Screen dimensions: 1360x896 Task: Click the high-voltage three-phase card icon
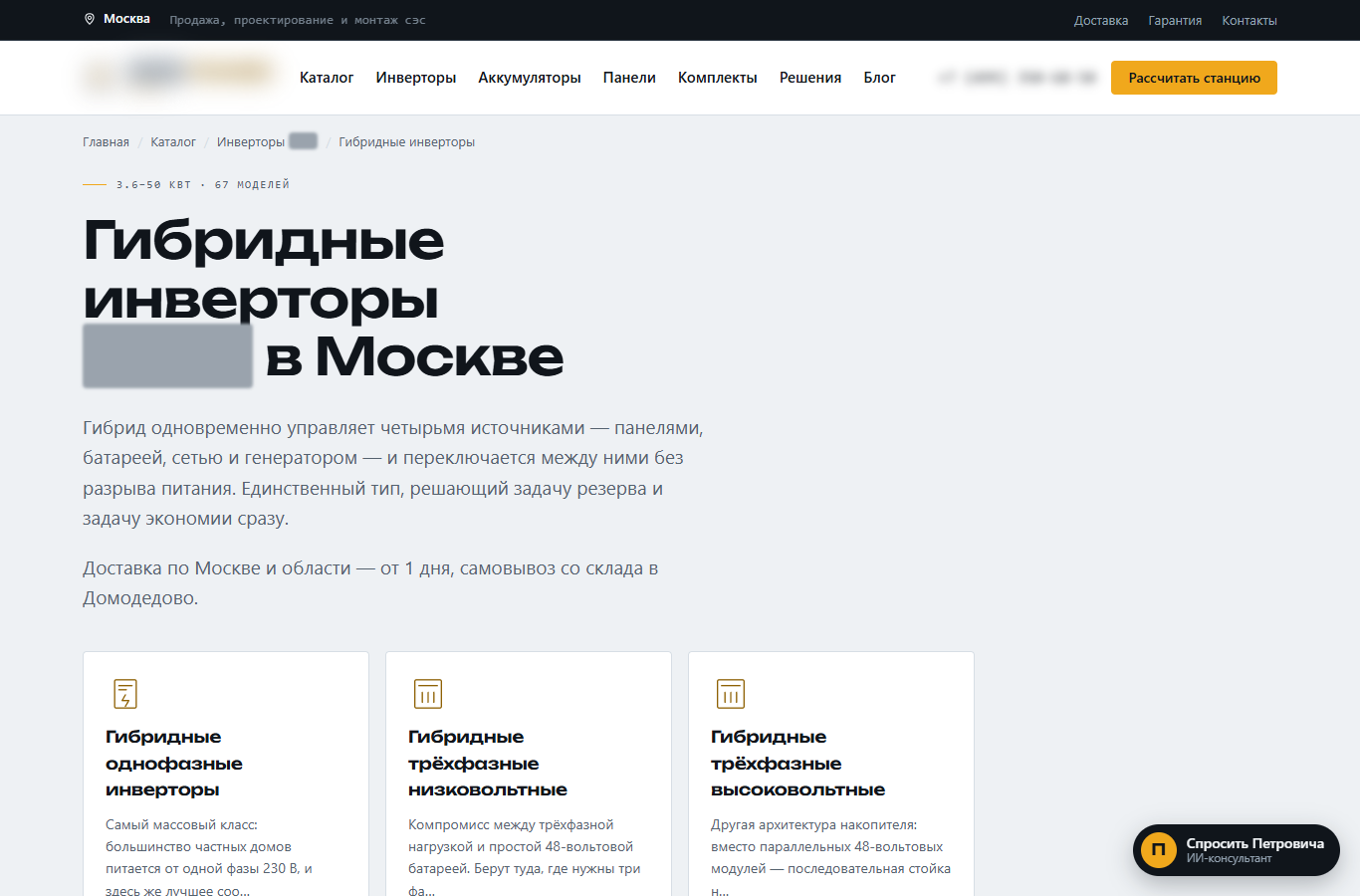[731, 694]
